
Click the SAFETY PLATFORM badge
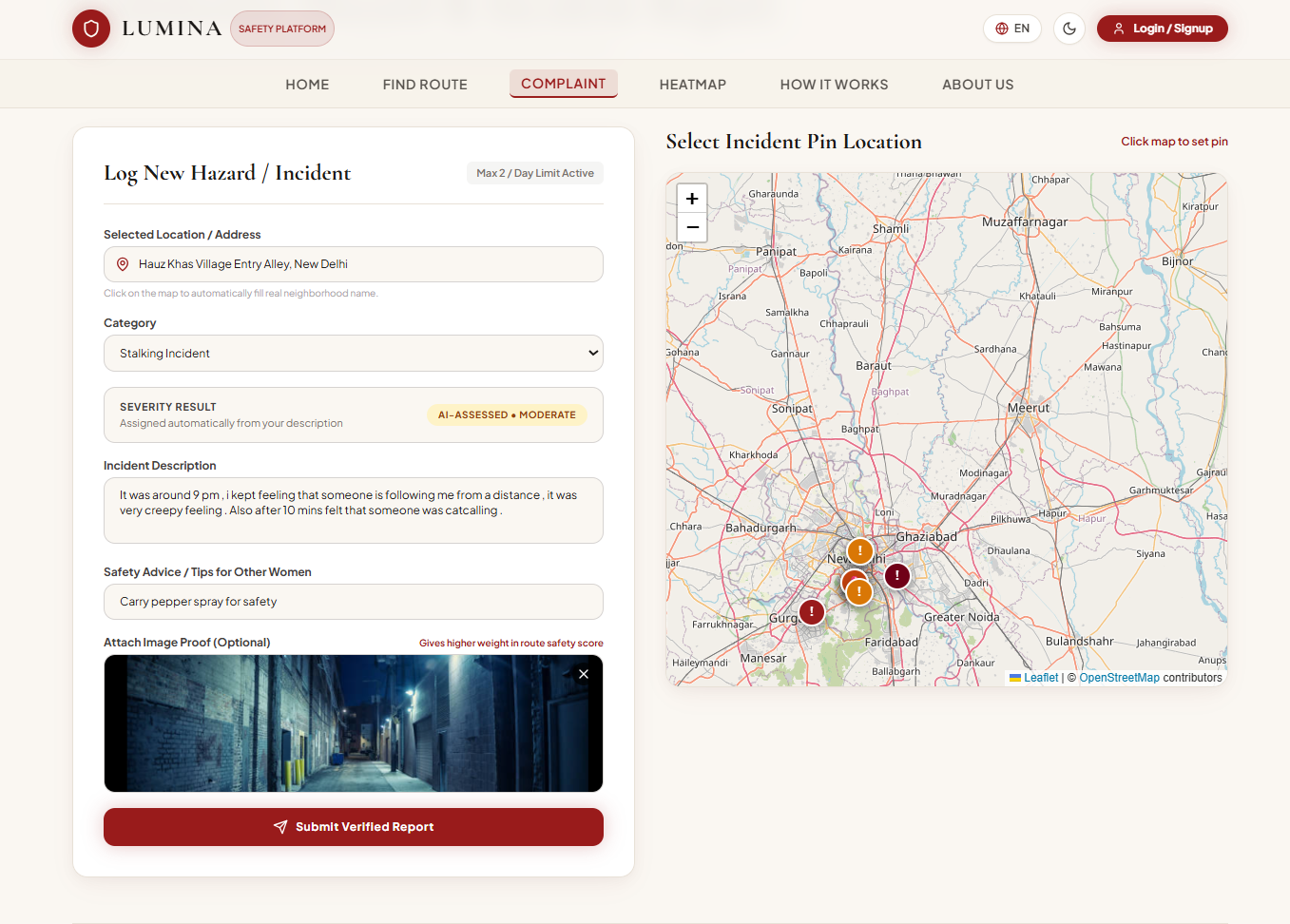point(282,29)
